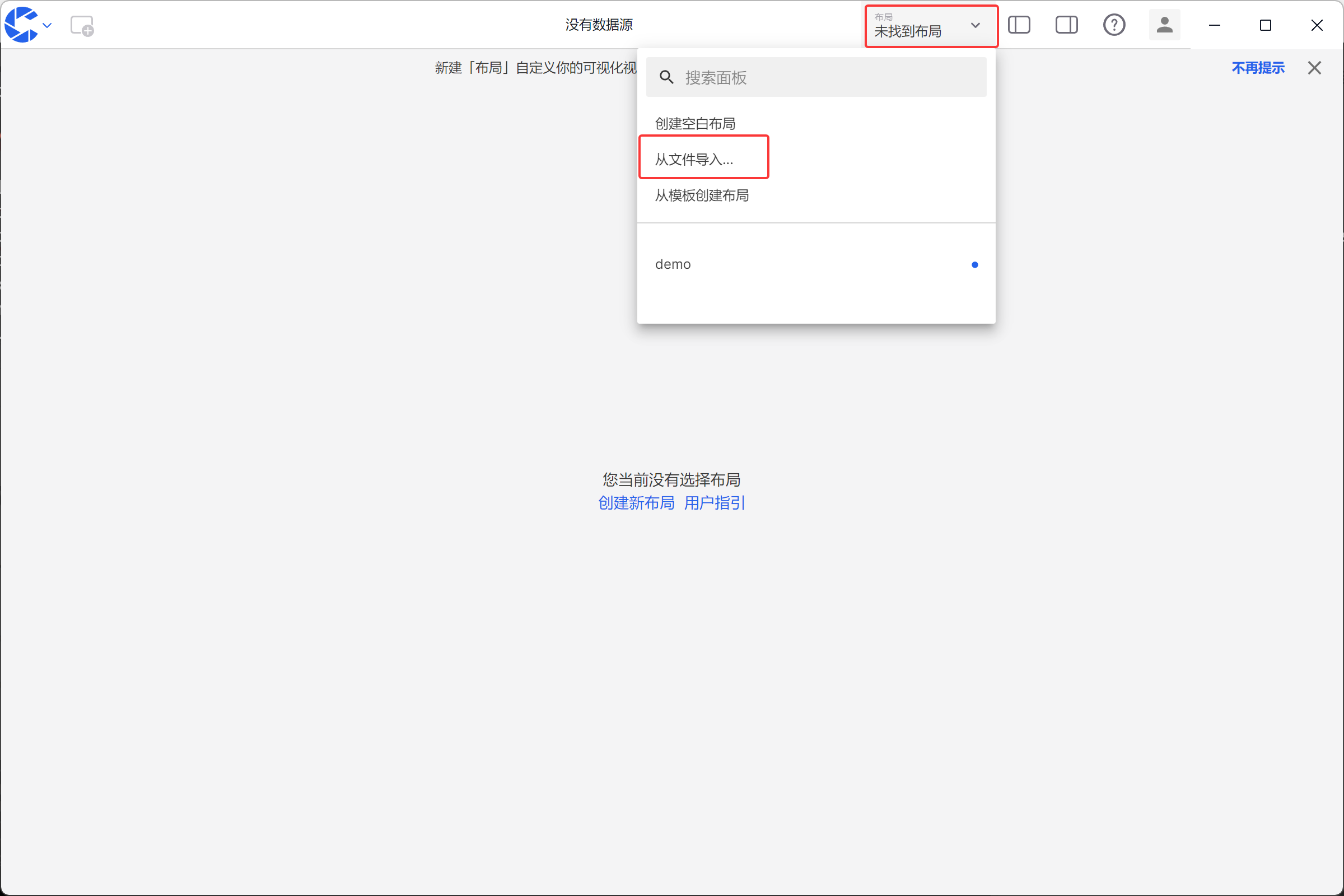1344x896 pixels.
Task: Click the application logo in top left corner
Action: pyautogui.click(x=21, y=25)
